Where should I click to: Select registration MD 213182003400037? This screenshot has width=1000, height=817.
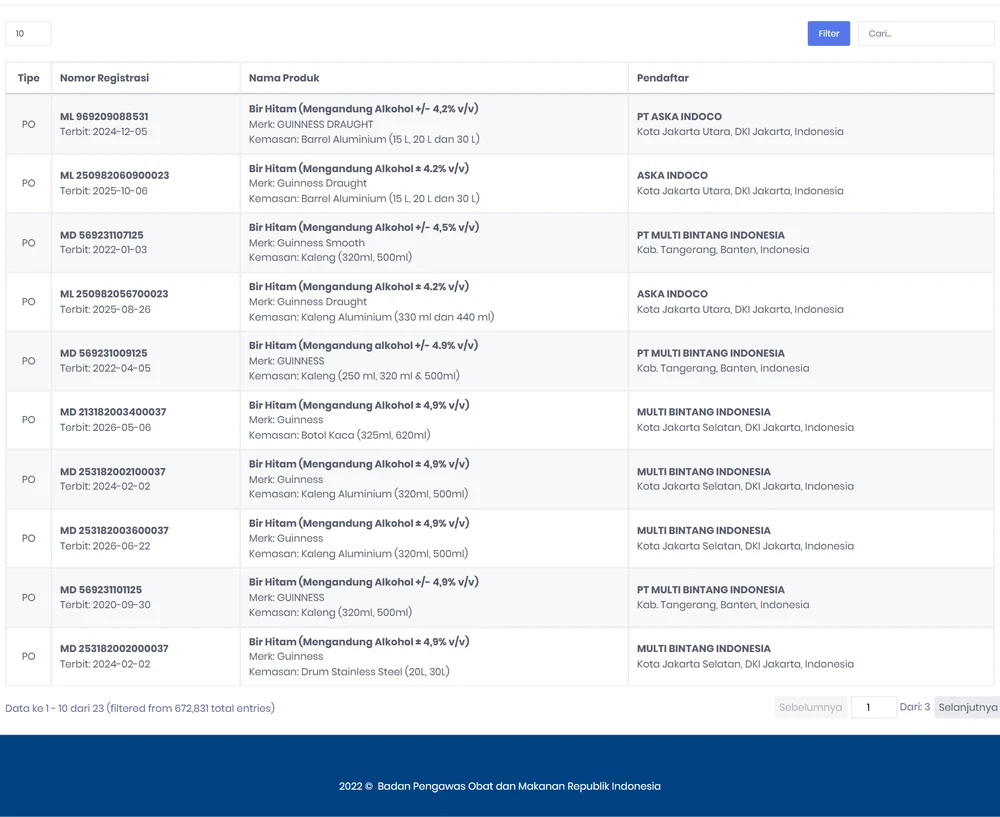coord(113,412)
